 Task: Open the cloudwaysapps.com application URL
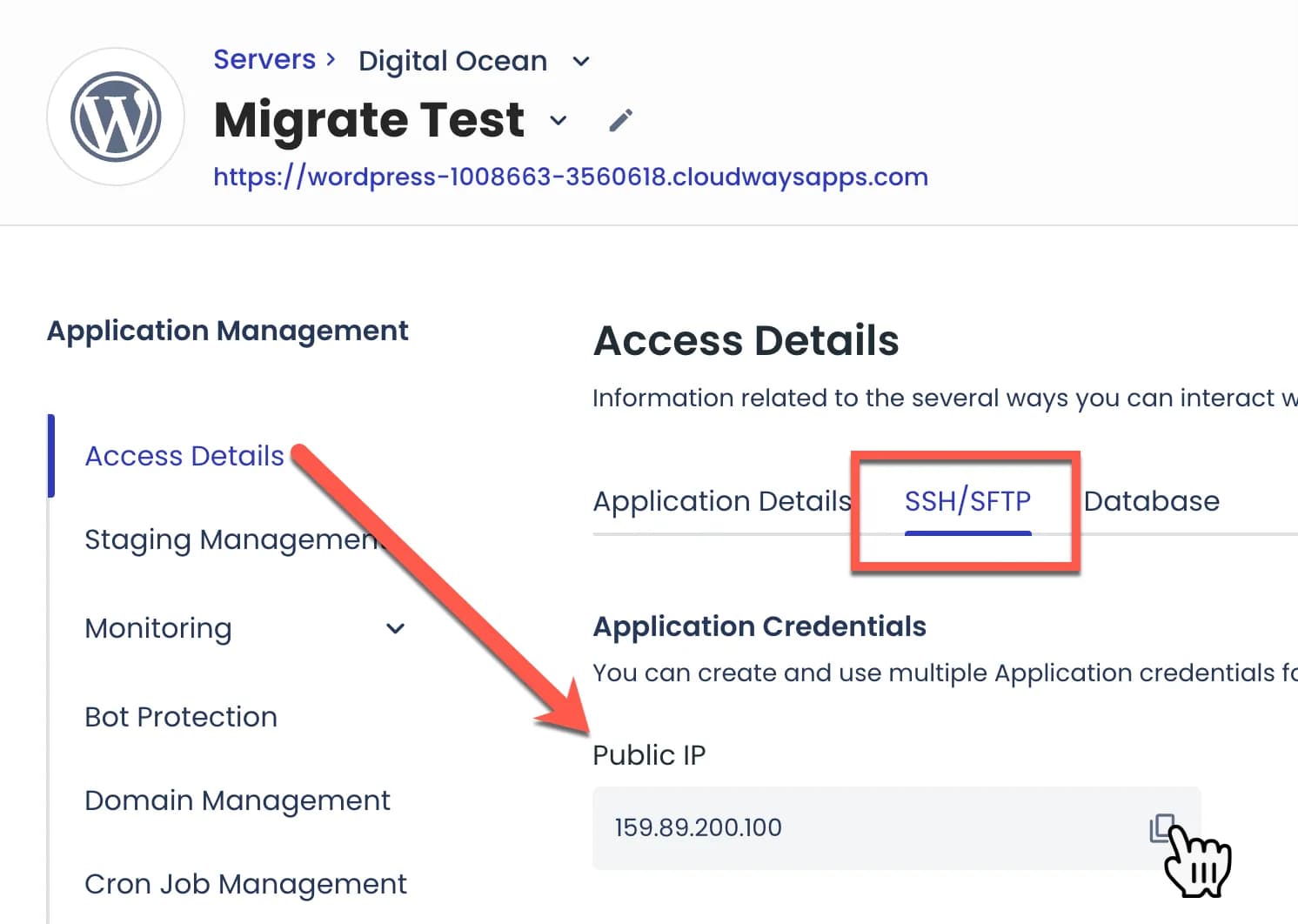571,177
